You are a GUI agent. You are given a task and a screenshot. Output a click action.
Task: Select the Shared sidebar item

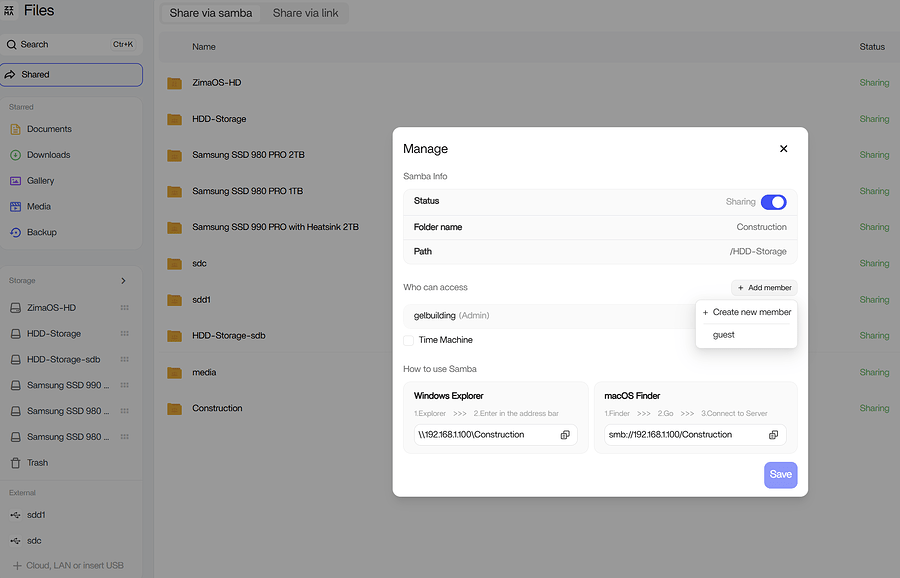[x=71, y=75]
